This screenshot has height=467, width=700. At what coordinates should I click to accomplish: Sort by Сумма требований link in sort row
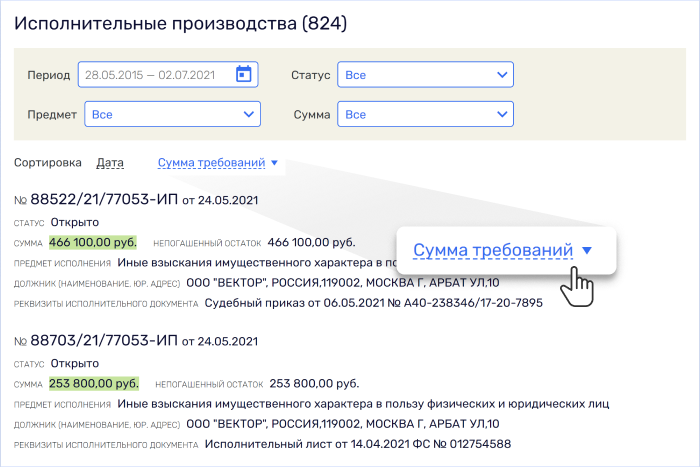(x=211, y=163)
